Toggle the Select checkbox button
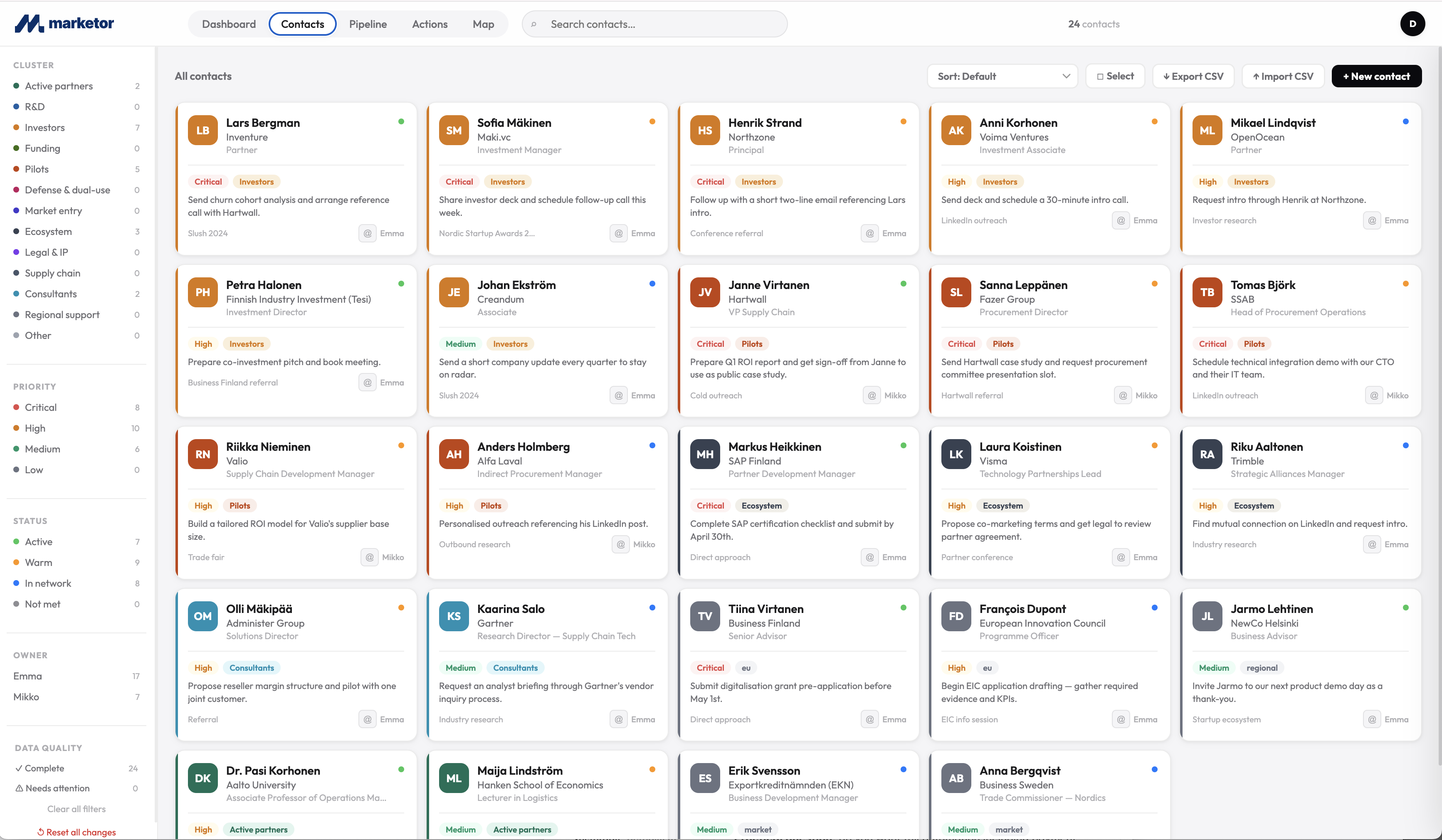The width and height of the screenshot is (1442, 840). tap(1115, 76)
